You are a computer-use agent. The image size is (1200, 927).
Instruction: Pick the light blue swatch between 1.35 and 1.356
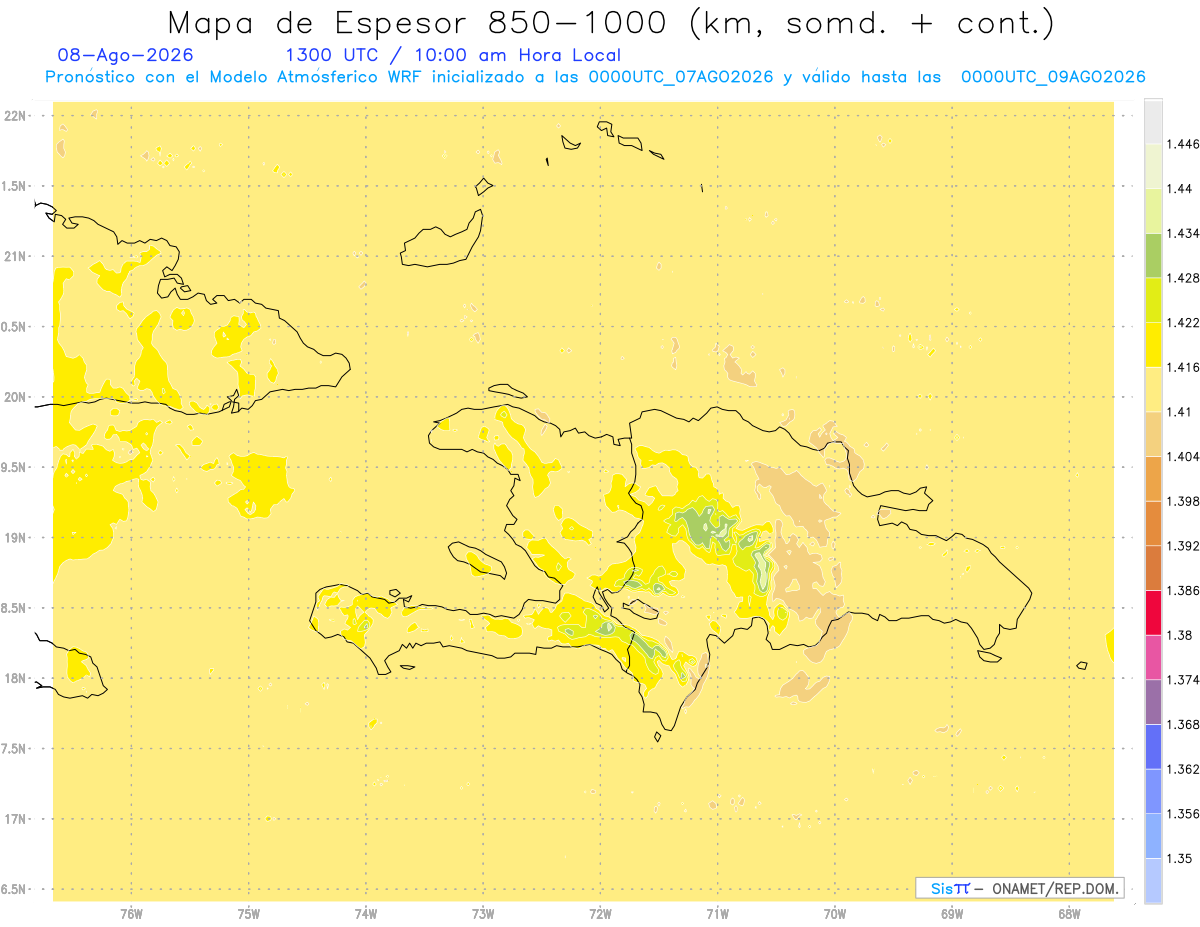1153,836
